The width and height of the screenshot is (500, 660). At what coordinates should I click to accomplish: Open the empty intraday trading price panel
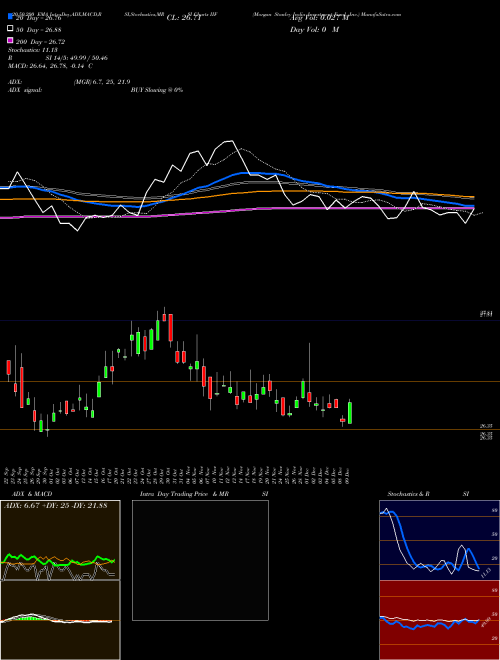pos(200,560)
